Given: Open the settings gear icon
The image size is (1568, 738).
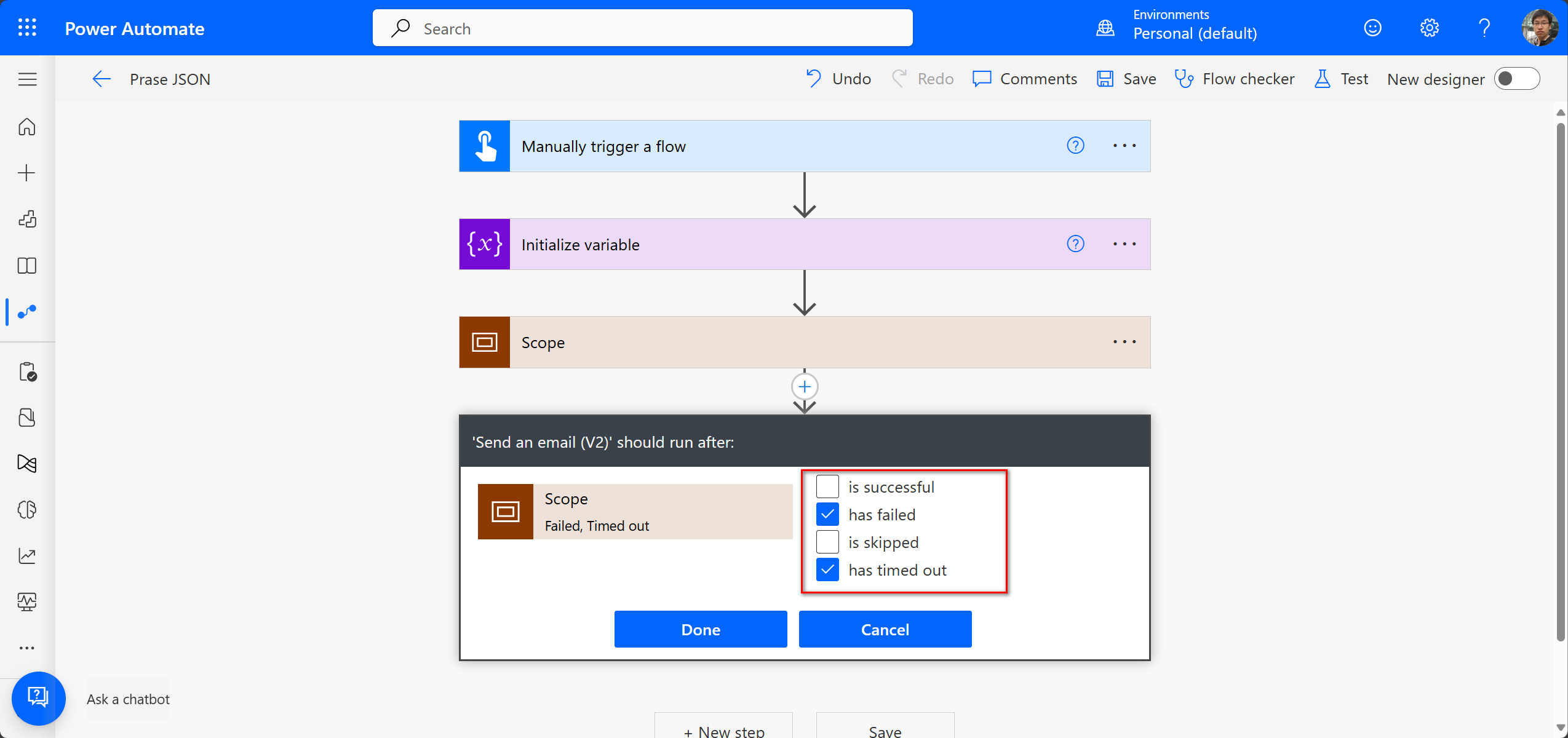Looking at the screenshot, I should point(1429,28).
